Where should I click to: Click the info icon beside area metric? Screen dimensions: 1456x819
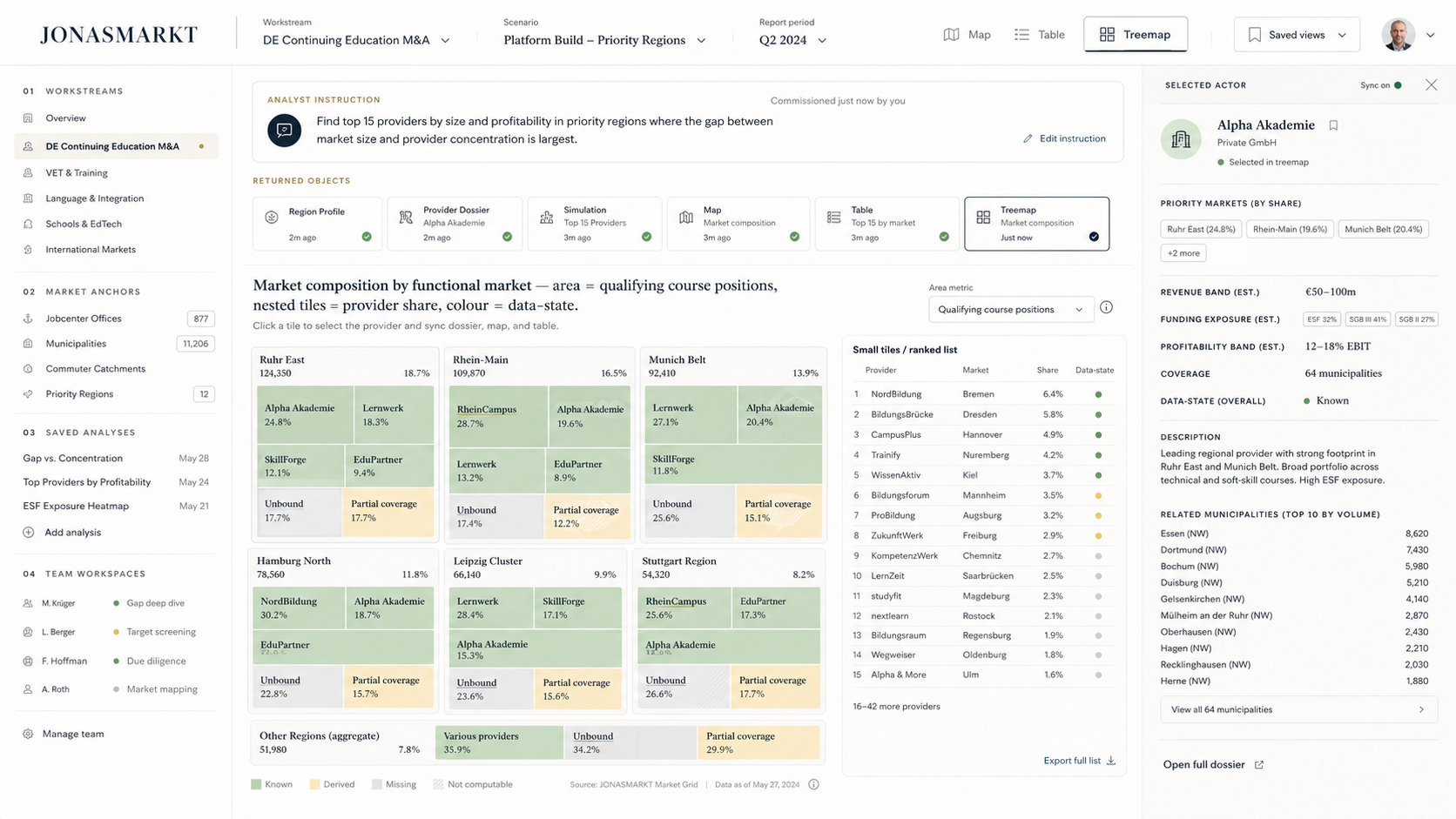tap(1106, 307)
